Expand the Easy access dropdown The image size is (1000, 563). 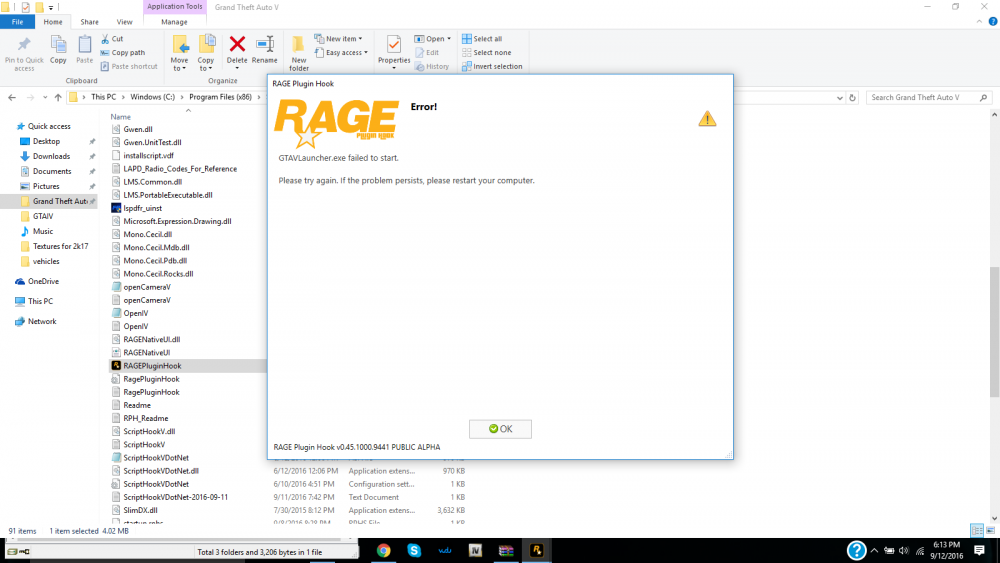[x=365, y=52]
